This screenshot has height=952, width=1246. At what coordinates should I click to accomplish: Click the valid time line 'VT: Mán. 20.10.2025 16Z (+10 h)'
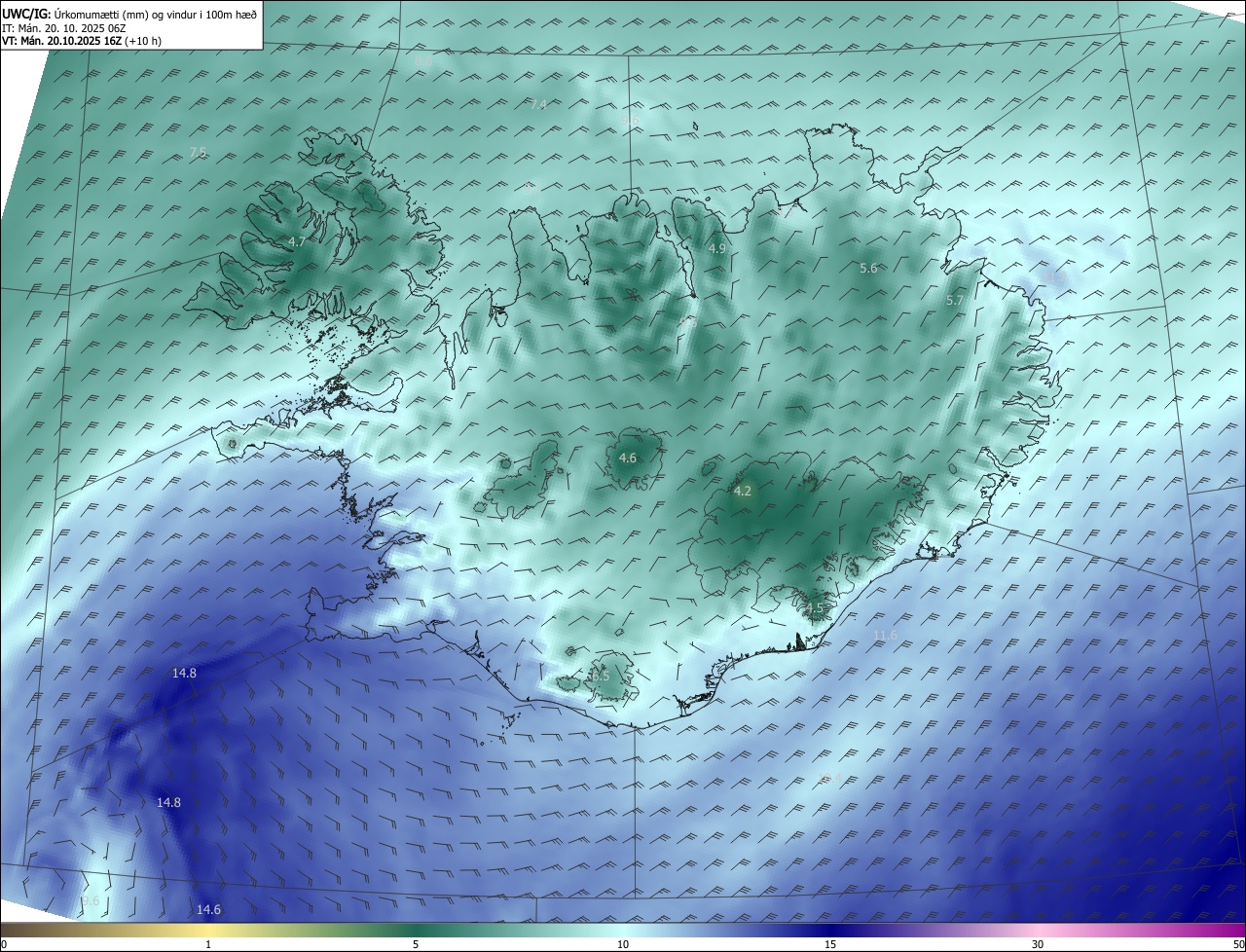(x=82, y=40)
